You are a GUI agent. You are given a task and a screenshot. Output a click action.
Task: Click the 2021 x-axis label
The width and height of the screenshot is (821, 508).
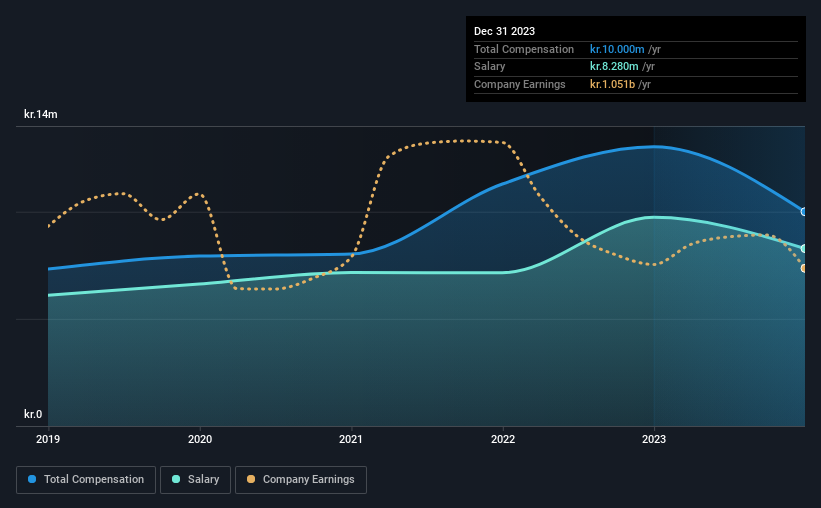[x=351, y=439]
